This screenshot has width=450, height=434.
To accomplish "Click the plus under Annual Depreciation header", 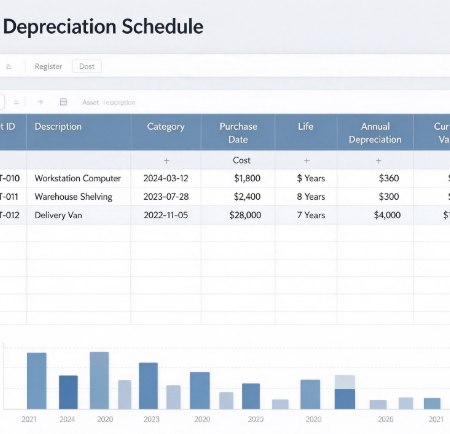I will pyautogui.click(x=378, y=161).
